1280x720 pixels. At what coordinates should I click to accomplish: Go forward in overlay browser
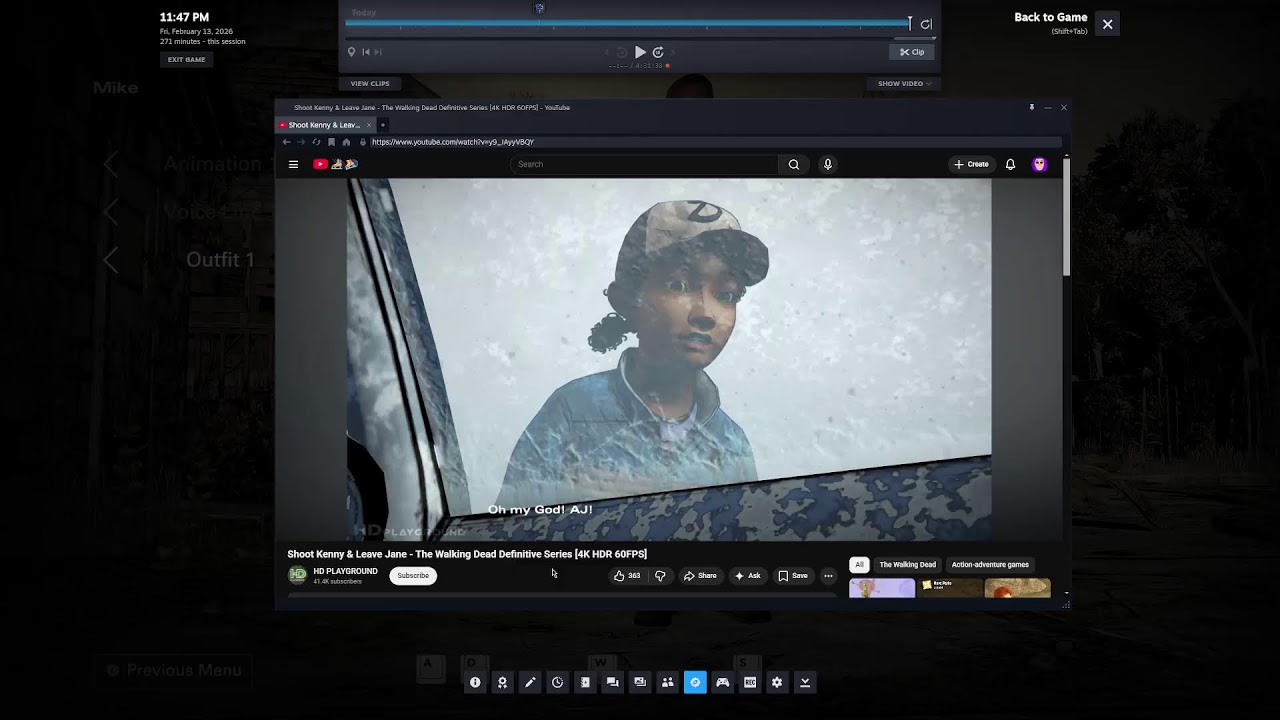click(x=301, y=142)
